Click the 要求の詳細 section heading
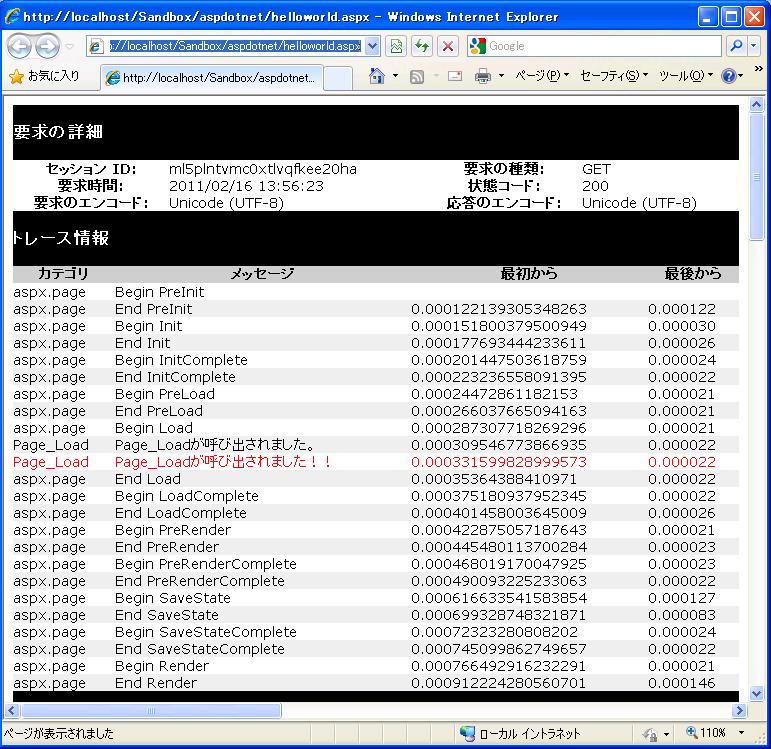The width and height of the screenshot is (771, 749). point(58,132)
